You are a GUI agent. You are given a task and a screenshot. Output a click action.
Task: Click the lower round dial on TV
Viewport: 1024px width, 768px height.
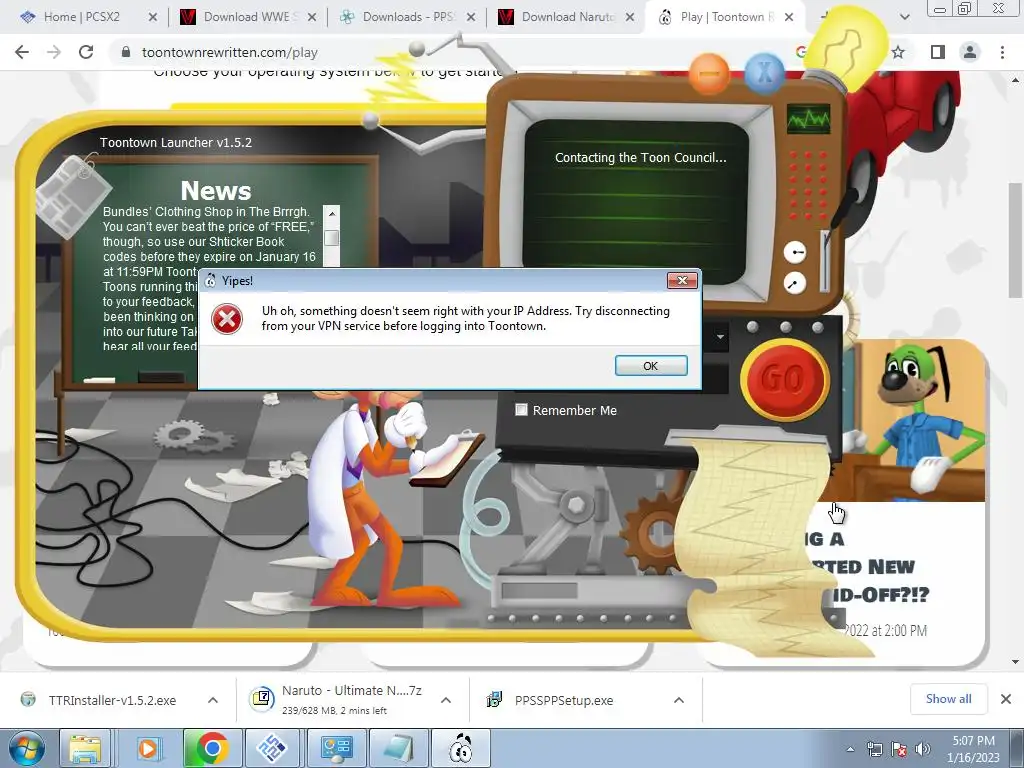(795, 283)
